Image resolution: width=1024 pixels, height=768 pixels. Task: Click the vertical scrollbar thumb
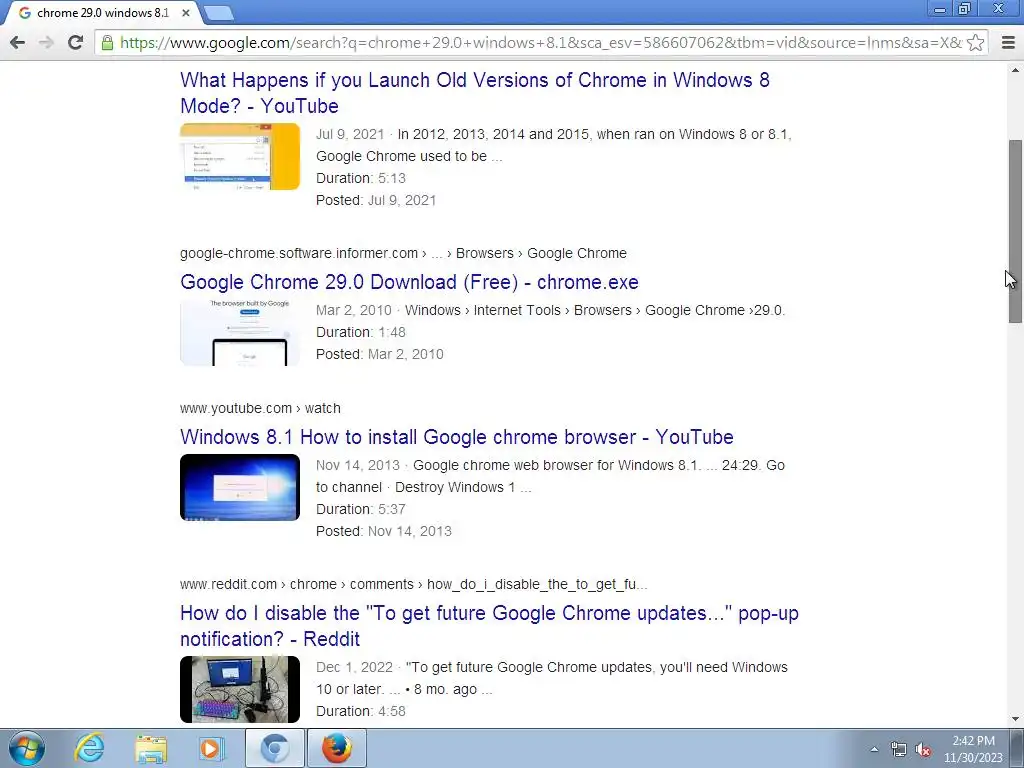tap(1015, 231)
